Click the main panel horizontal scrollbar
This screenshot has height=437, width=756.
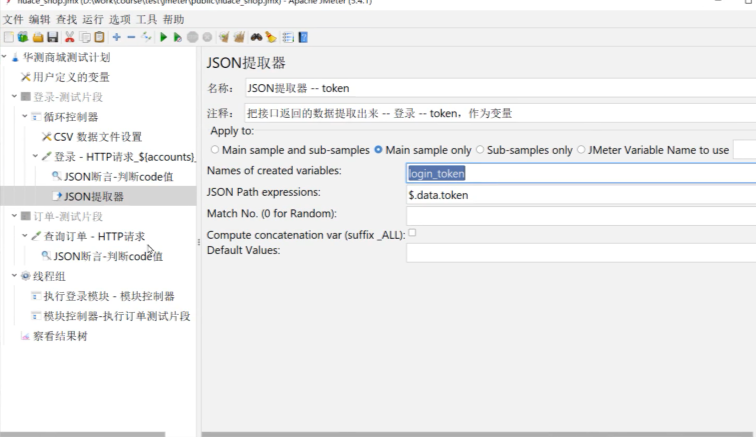pos(477,434)
